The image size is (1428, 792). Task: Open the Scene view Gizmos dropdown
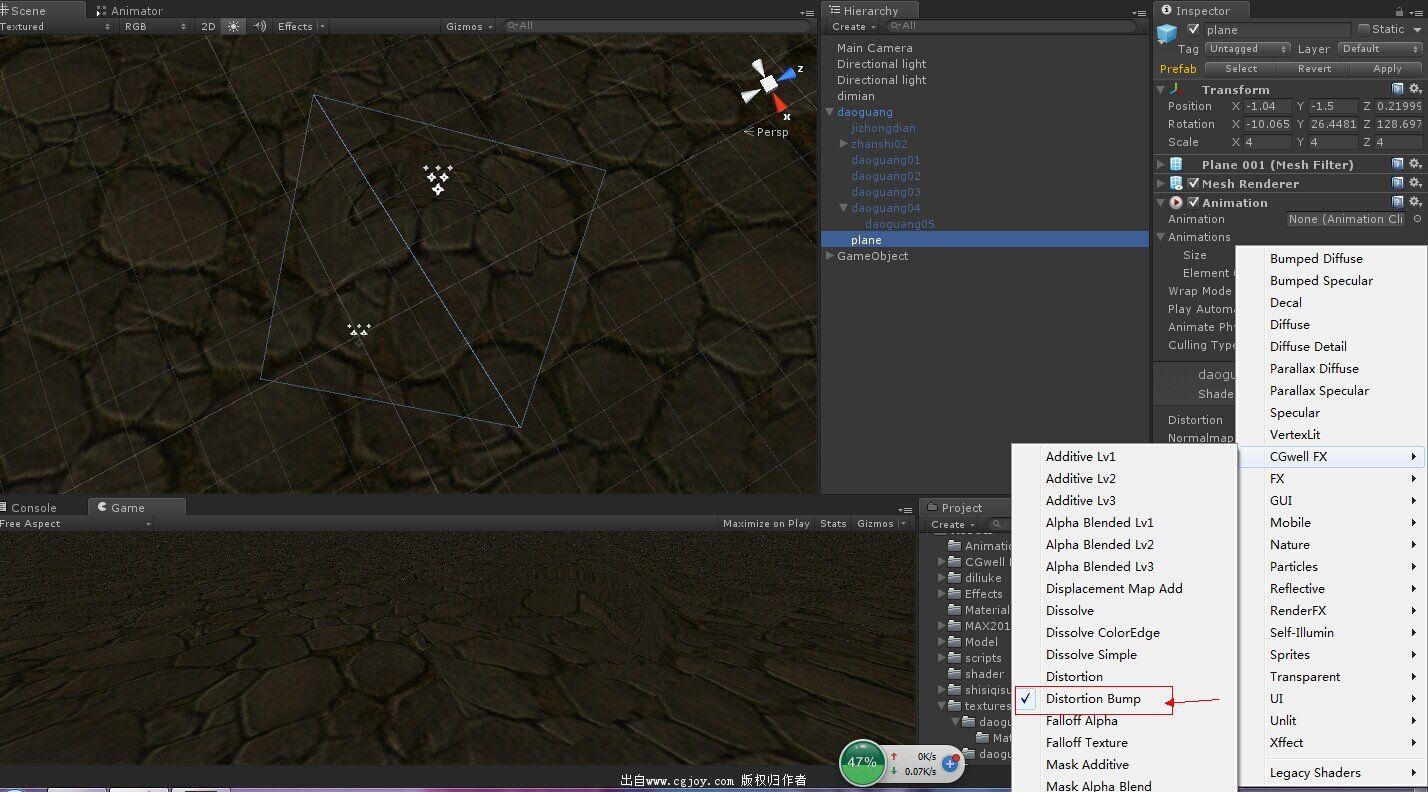[x=470, y=27]
